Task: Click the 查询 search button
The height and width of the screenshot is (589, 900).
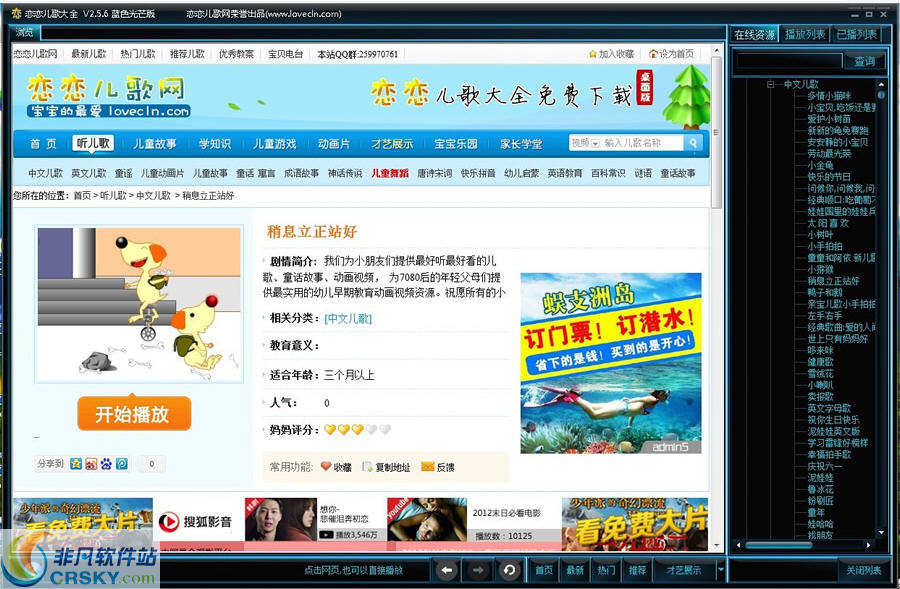Action: [864, 61]
